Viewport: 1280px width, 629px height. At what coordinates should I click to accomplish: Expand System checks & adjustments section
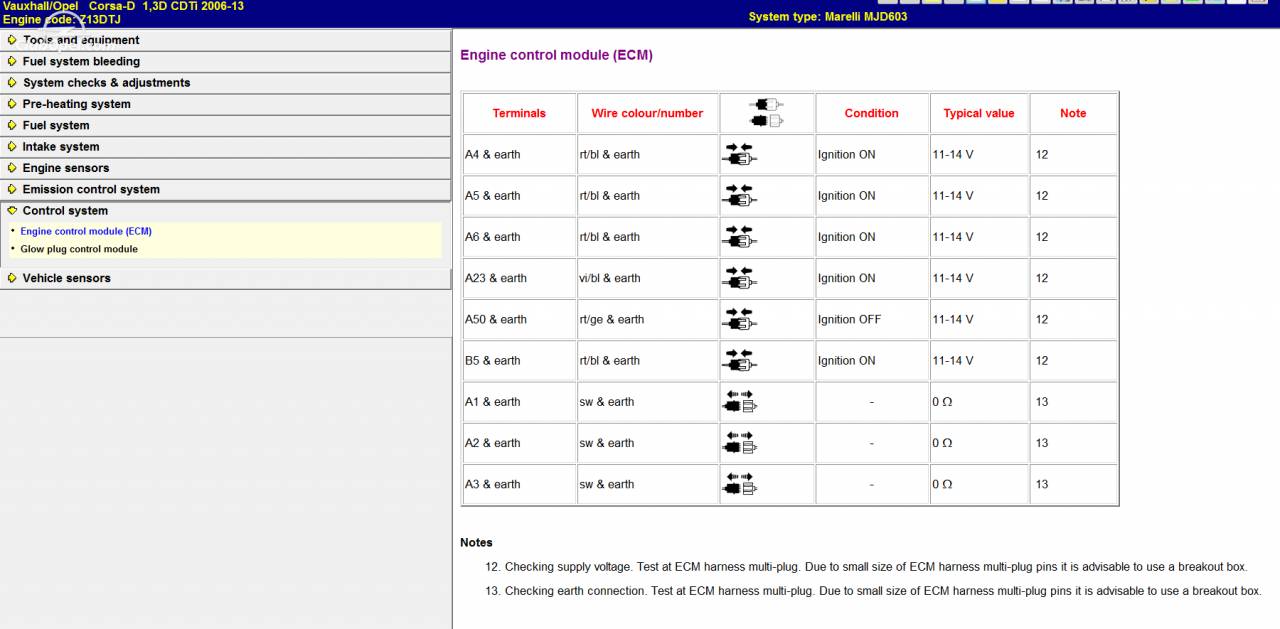225,83
